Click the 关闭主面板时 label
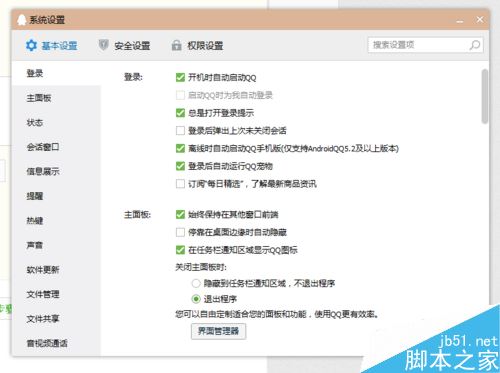500x373 pixels. [x=201, y=267]
